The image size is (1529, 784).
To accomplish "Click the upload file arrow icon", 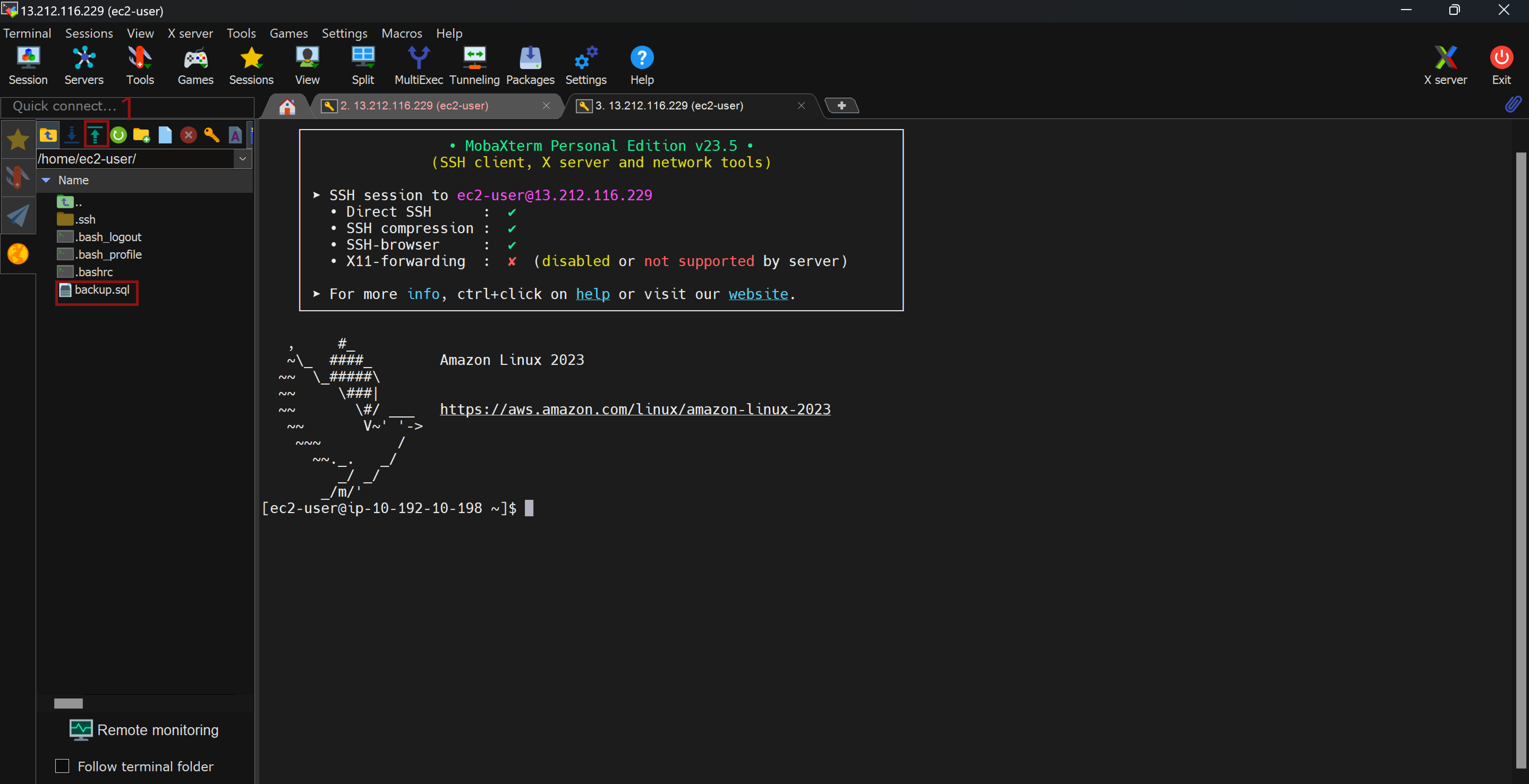I will (x=96, y=135).
